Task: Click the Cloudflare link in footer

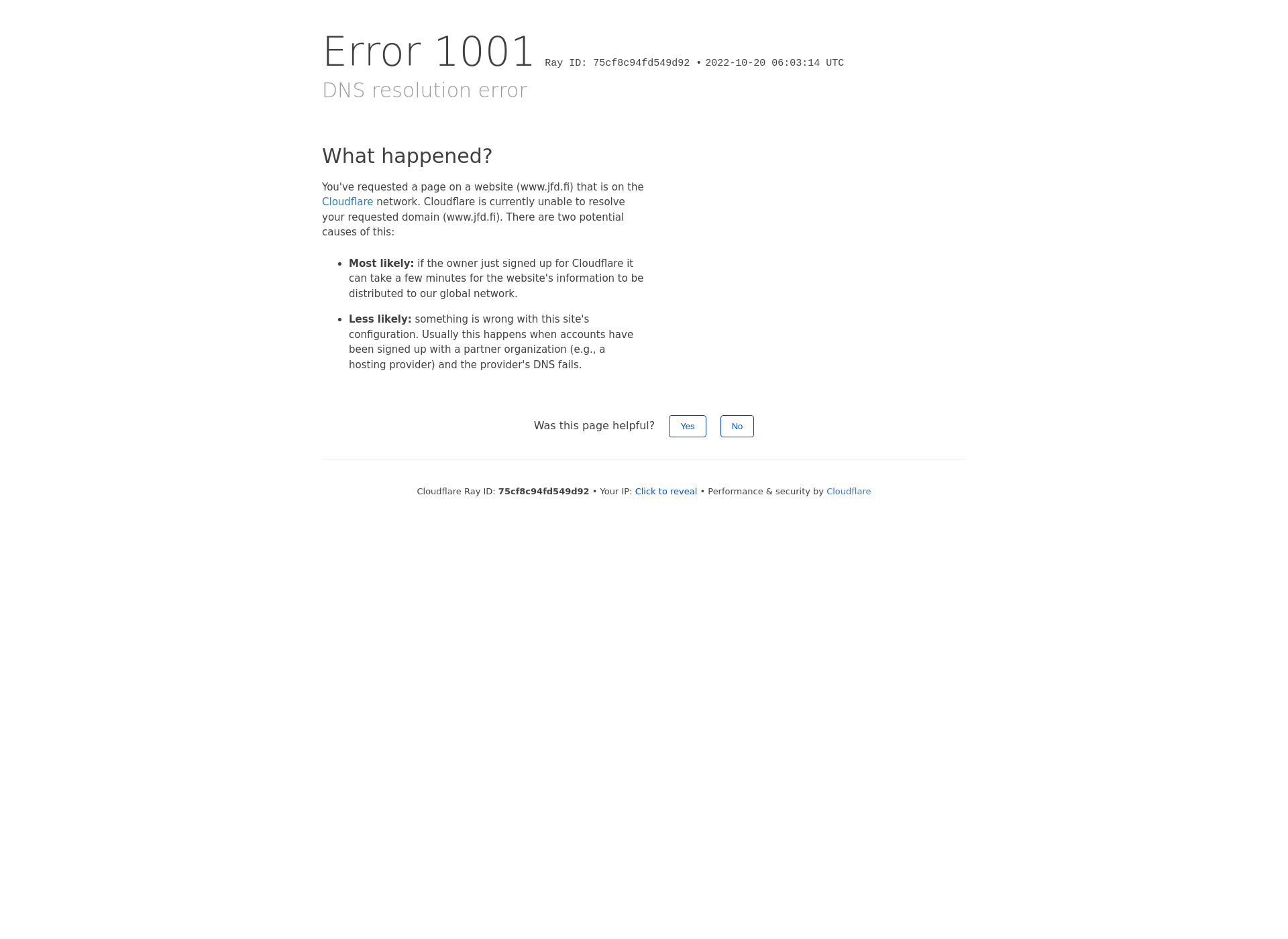Action: (848, 491)
